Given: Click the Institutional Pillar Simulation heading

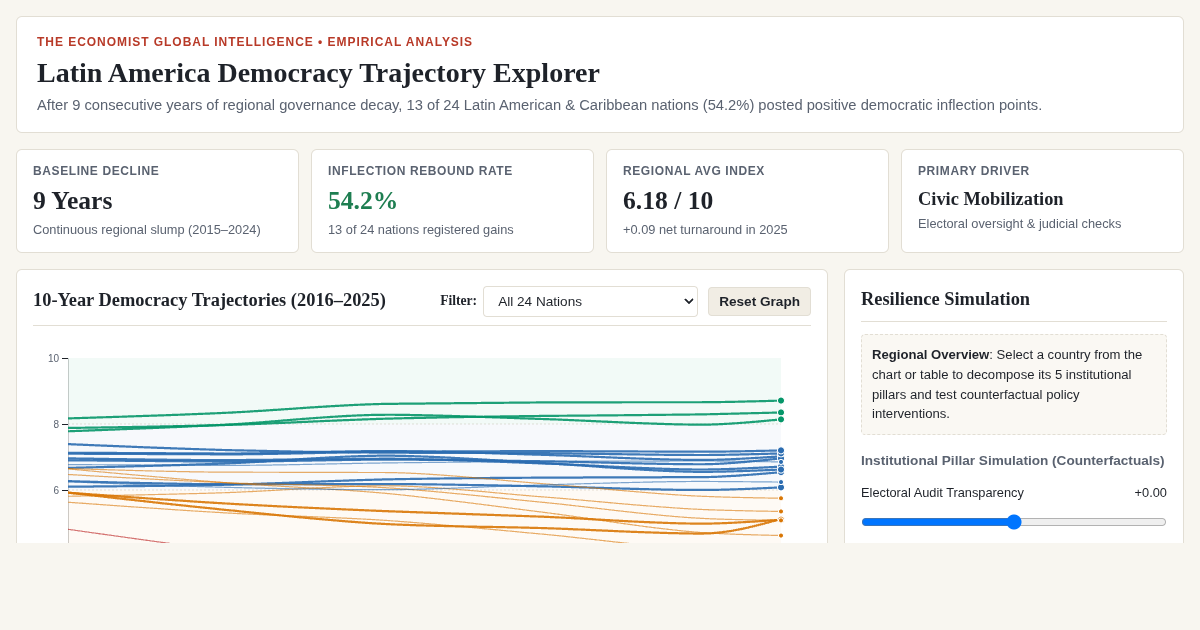Looking at the screenshot, I should (x=1013, y=461).
